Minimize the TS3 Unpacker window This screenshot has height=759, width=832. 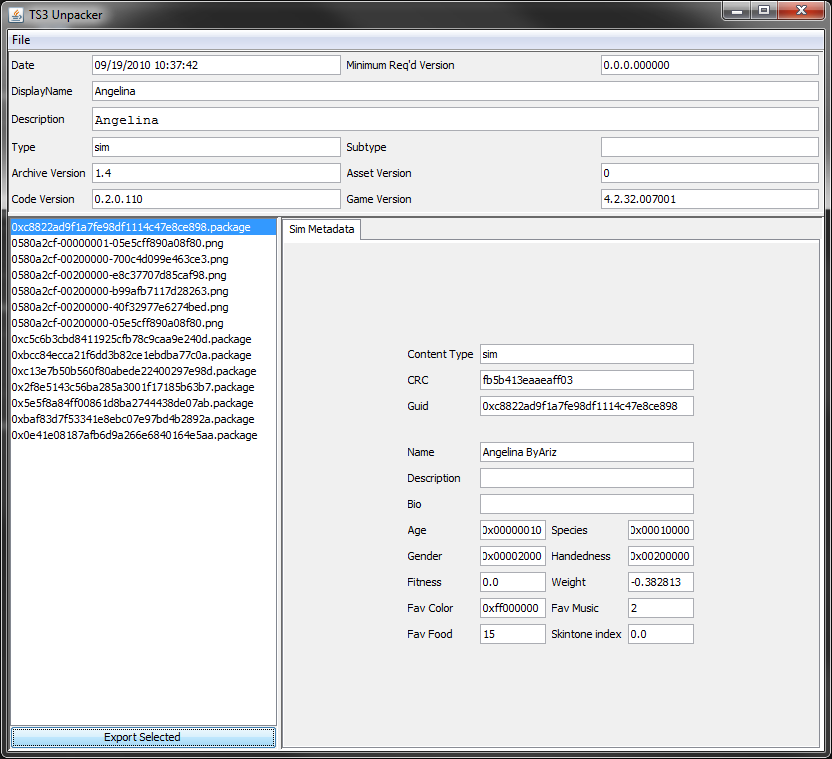[x=736, y=11]
